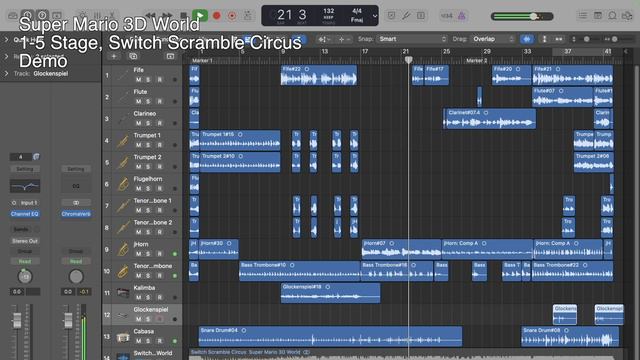Open the Stereo Out output slot
The height and width of the screenshot is (360, 640).
[24, 241]
